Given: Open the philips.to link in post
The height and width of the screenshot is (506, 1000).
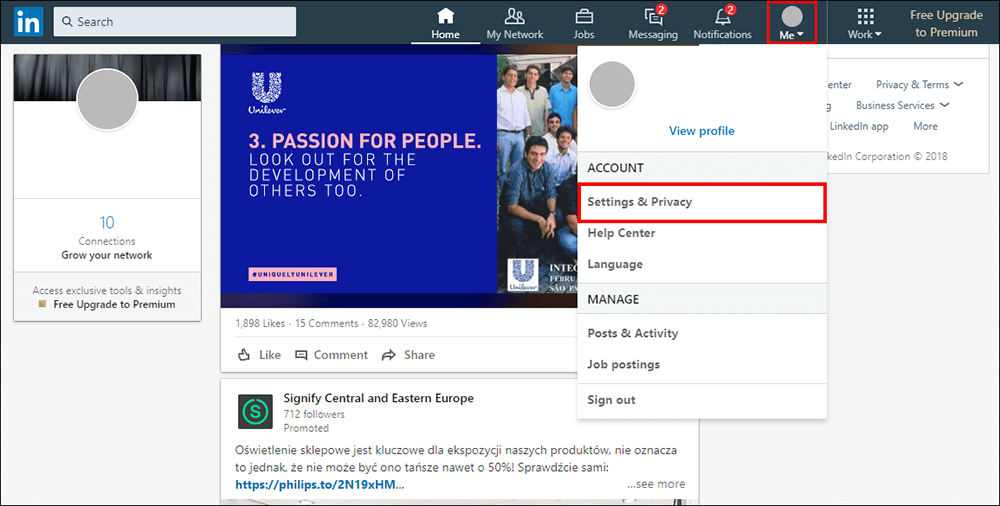Looking at the screenshot, I should click(x=320, y=484).
